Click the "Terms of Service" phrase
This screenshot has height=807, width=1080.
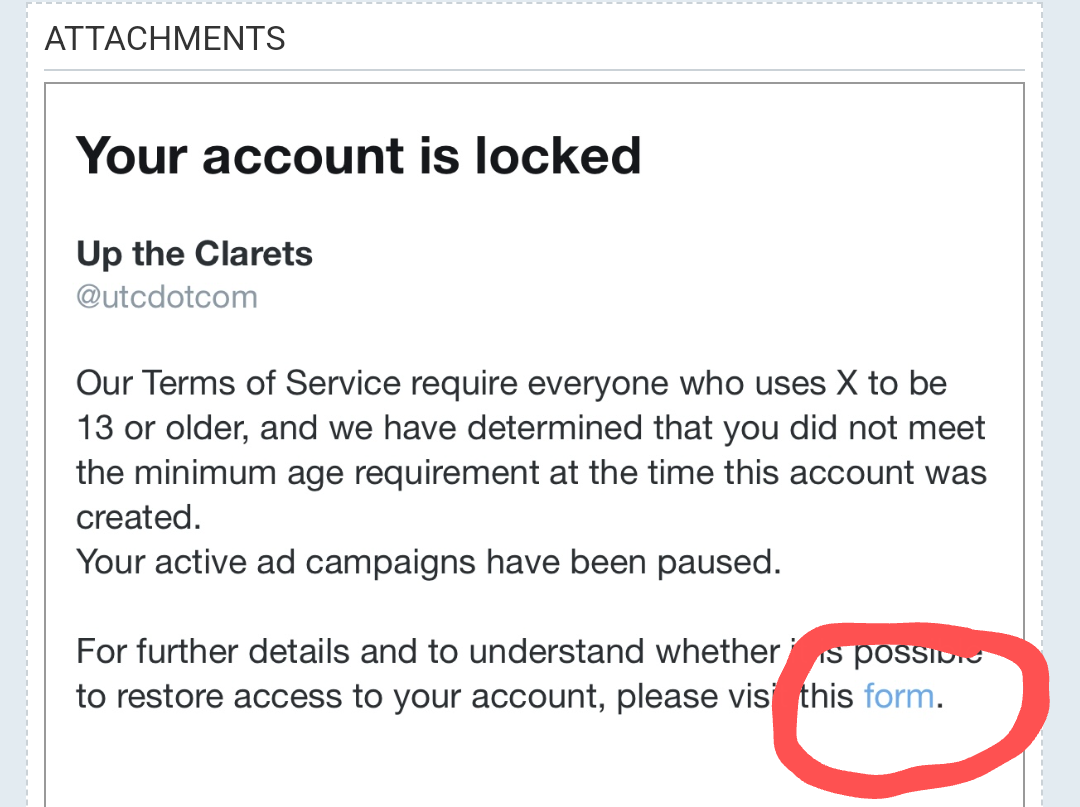click(270, 384)
